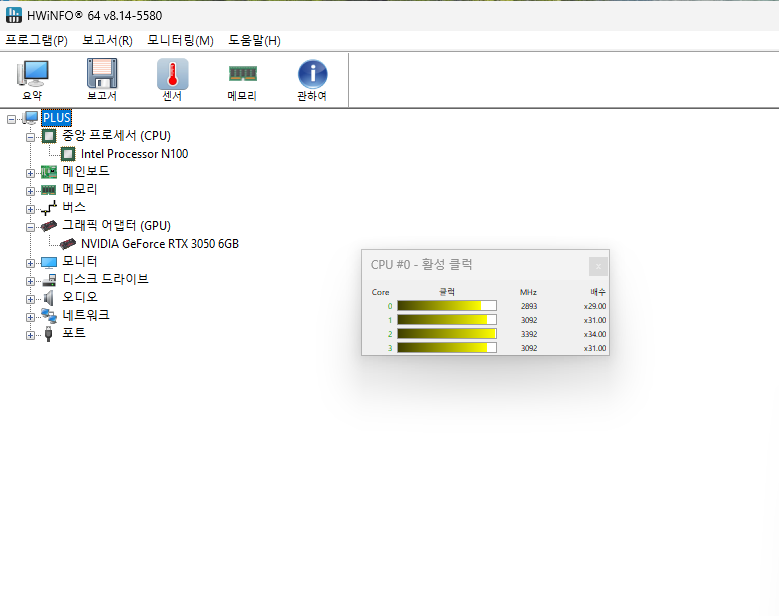Viewport: 779px width, 616px height.
Task: Click the Core 3 clock bar
Action: pyautogui.click(x=447, y=348)
